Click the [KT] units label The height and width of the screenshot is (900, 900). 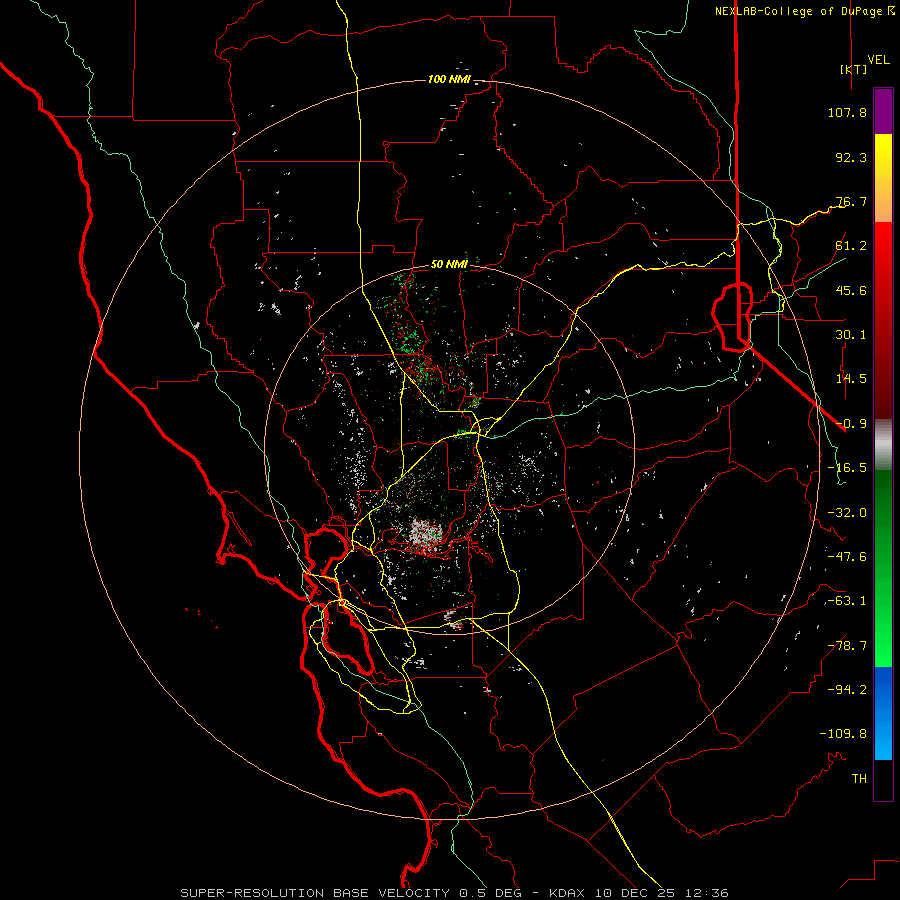pyautogui.click(x=854, y=69)
